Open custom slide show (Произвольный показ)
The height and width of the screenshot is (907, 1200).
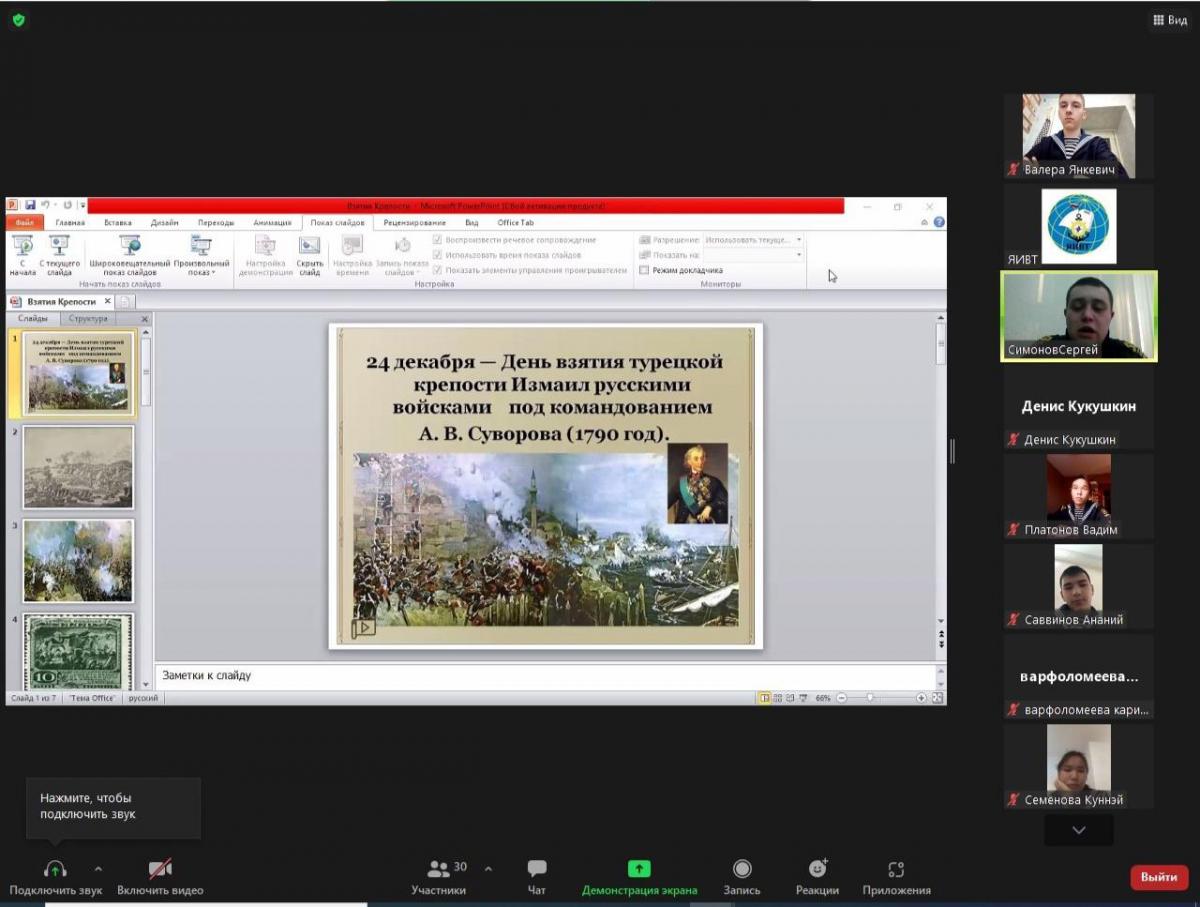201,255
